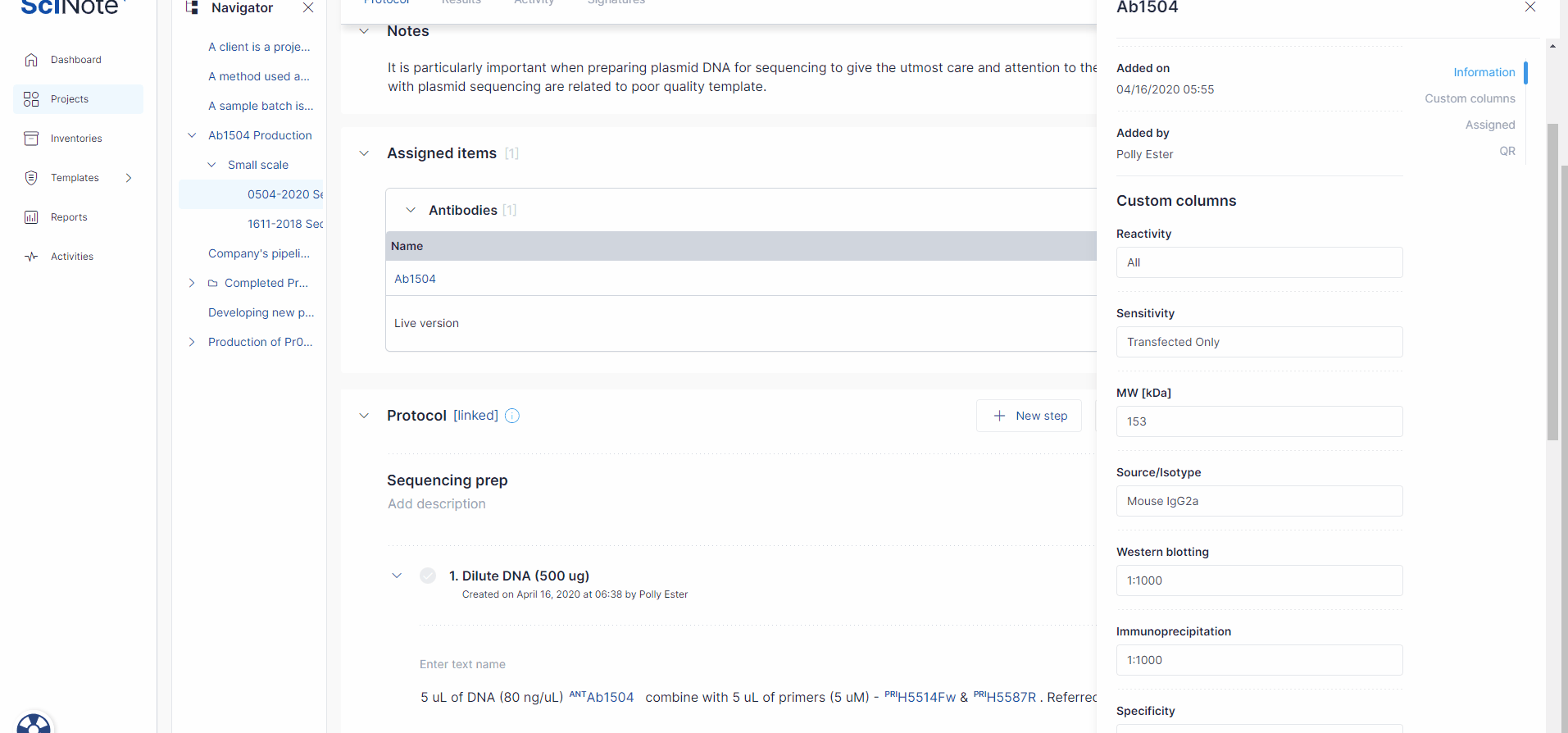
Task: Collapse the Antibodies inventory table
Action: coord(411,211)
